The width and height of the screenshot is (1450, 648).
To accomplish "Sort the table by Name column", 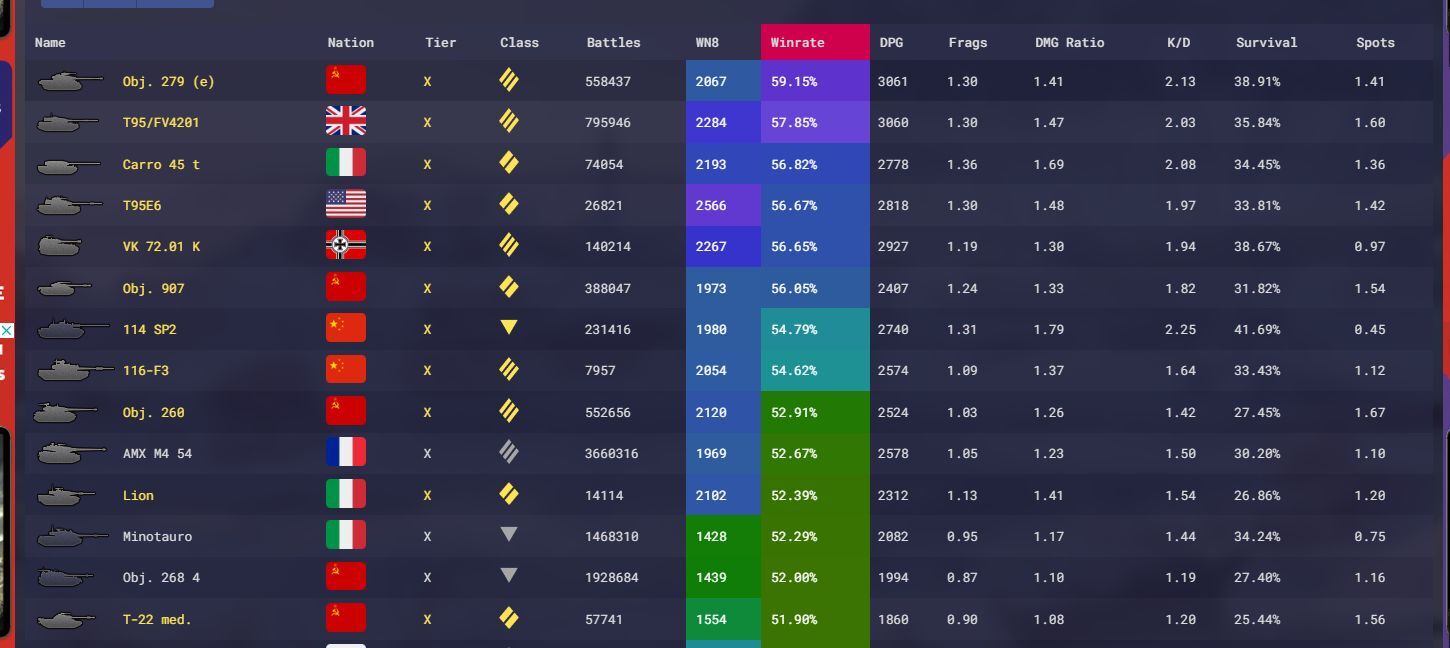I will pos(50,42).
